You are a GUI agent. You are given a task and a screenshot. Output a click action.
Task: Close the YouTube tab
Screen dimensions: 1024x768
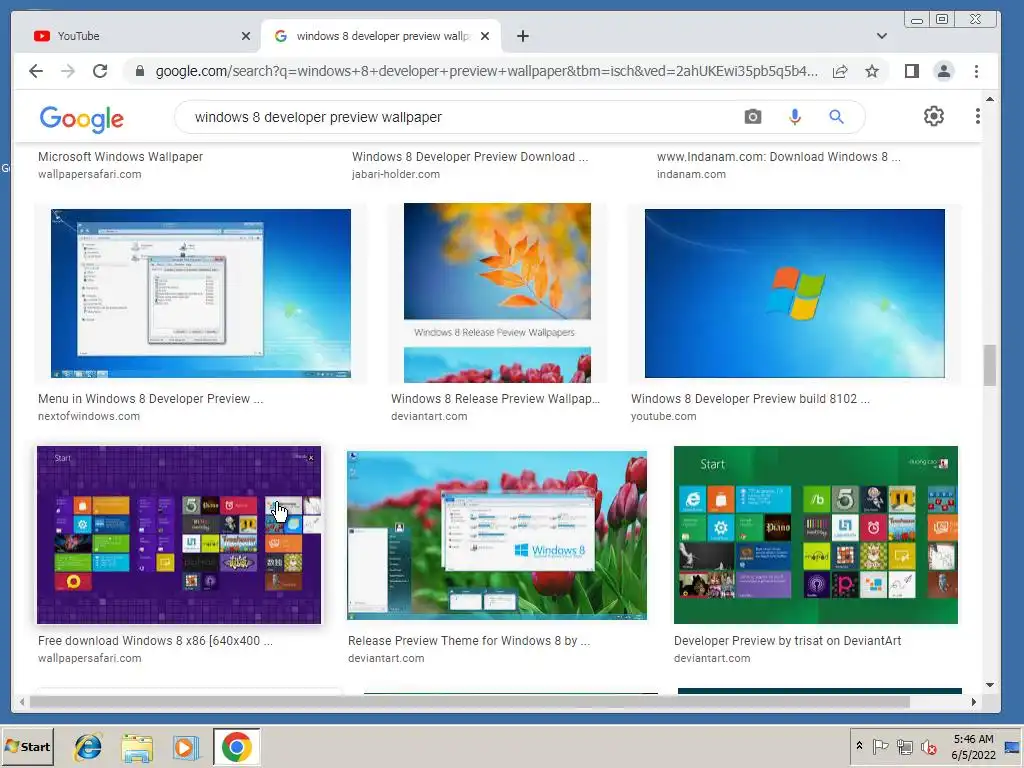pos(246,36)
